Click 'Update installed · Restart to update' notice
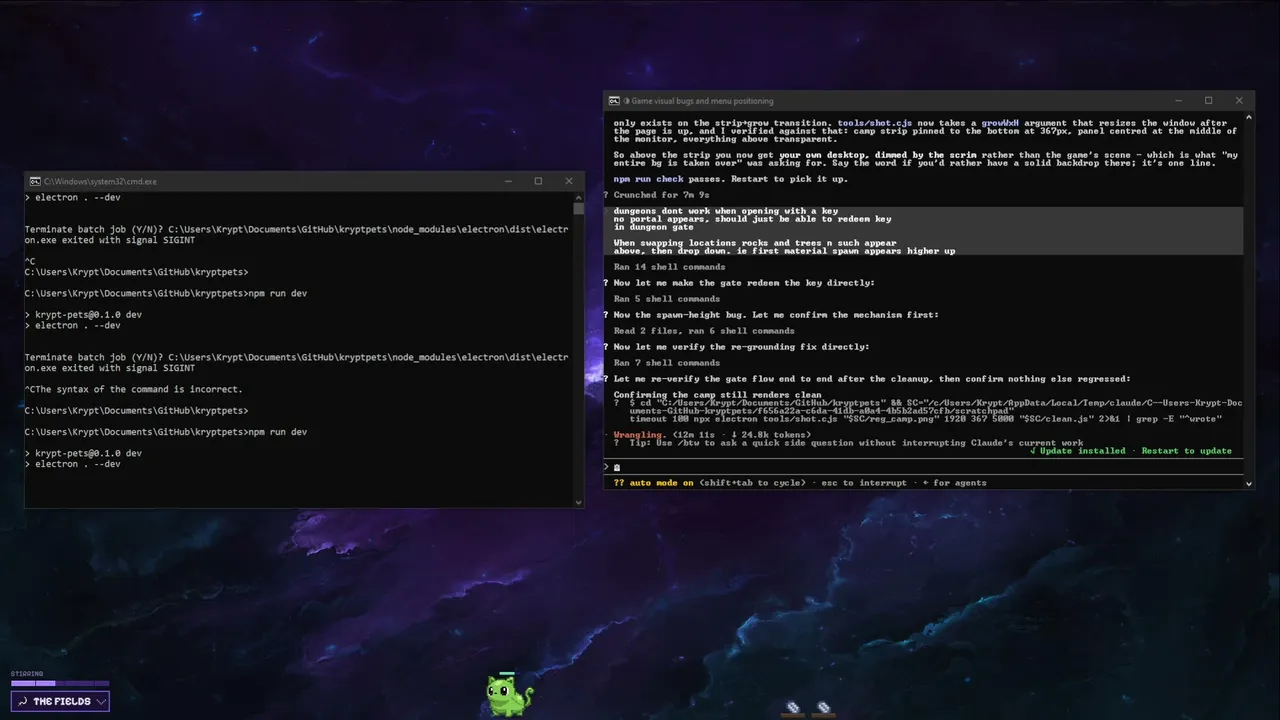 pos(1131,451)
